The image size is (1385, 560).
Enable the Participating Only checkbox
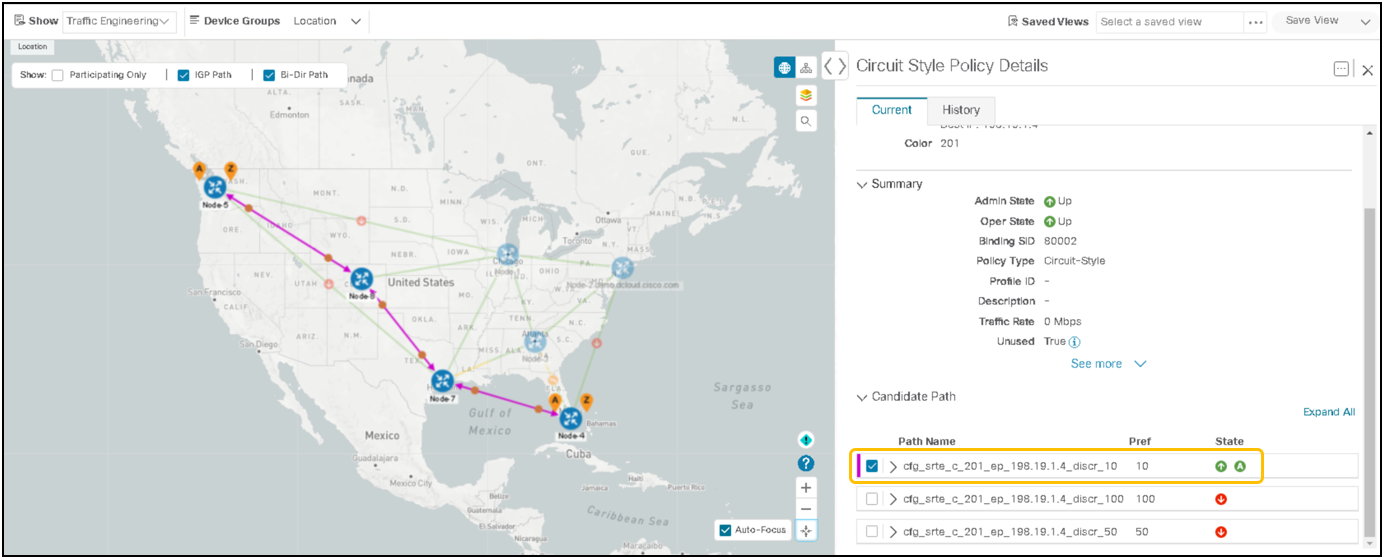point(58,75)
